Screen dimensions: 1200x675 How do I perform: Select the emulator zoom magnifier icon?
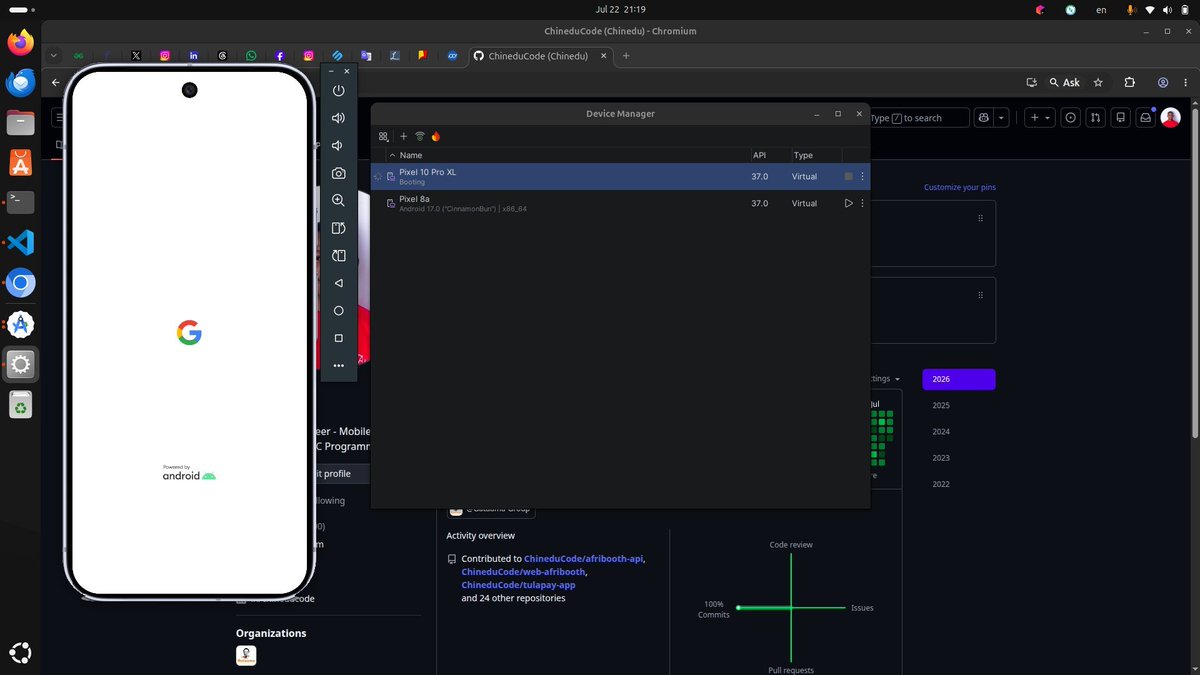[339, 201]
